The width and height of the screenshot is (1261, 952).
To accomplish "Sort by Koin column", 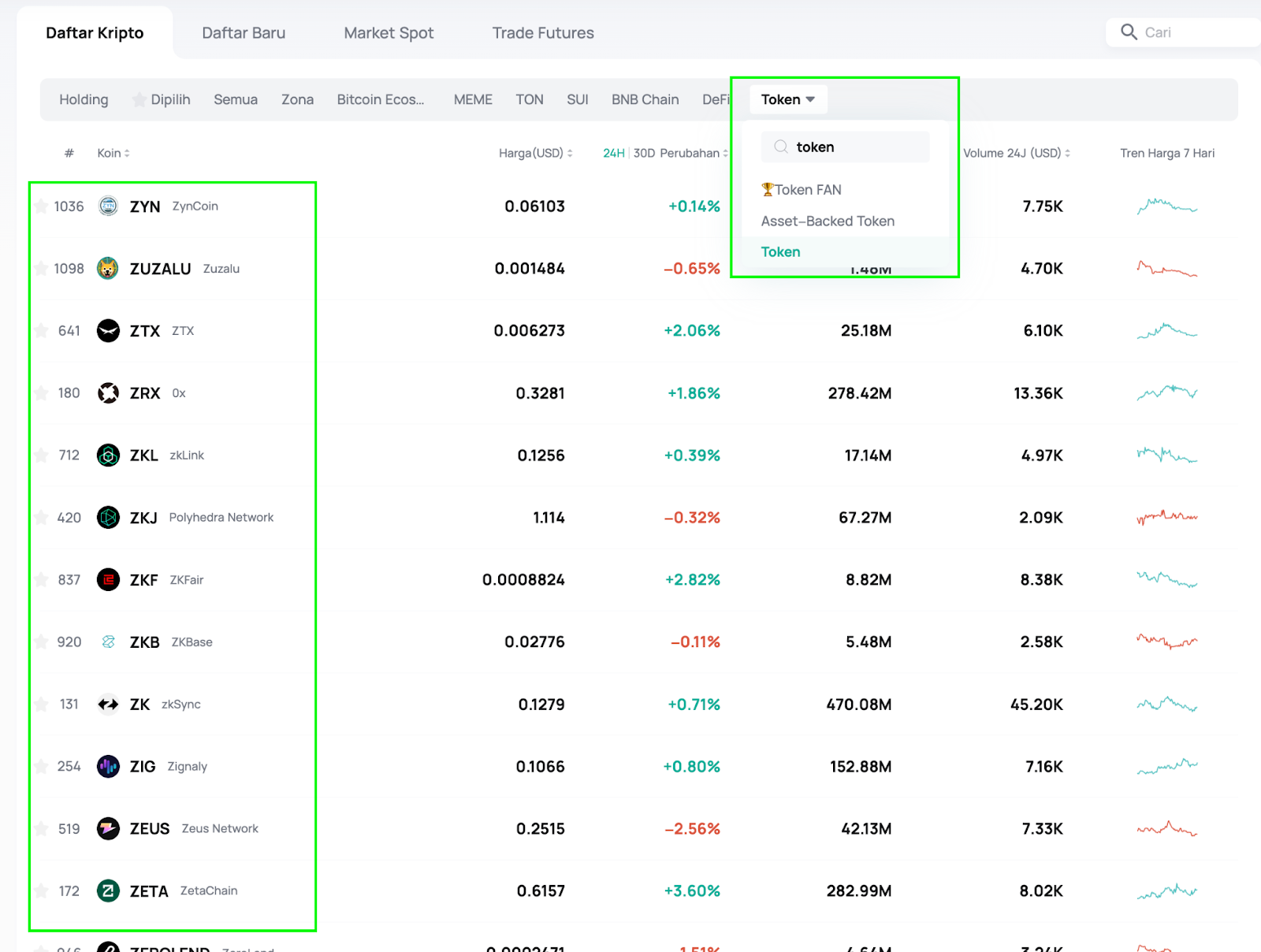I will [x=113, y=153].
